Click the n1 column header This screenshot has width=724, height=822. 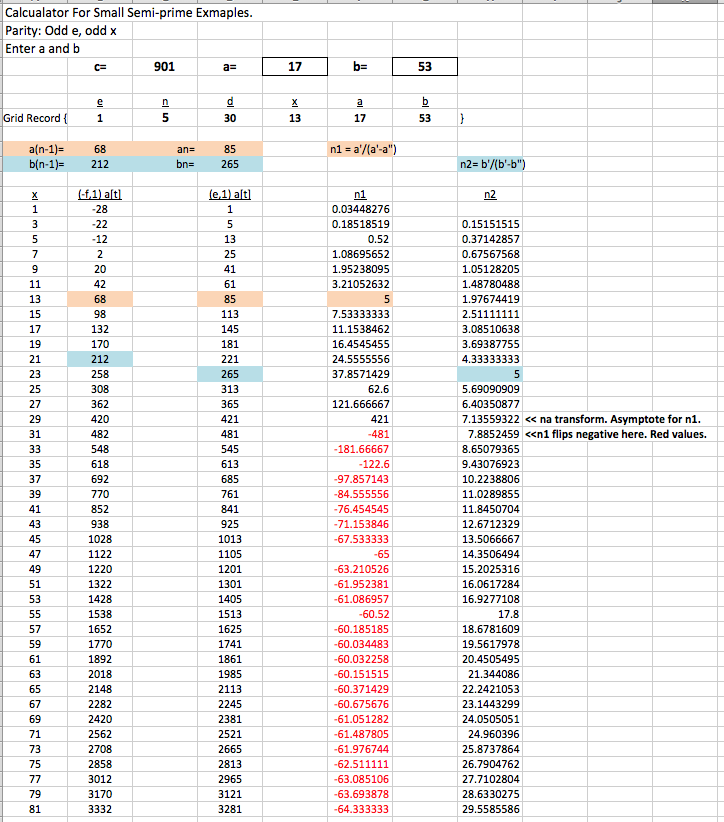coord(360,194)
